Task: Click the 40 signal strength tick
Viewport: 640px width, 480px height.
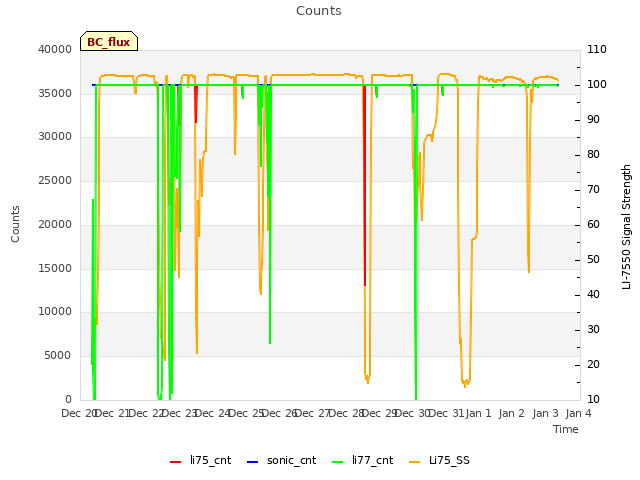Action: point(593,295)
